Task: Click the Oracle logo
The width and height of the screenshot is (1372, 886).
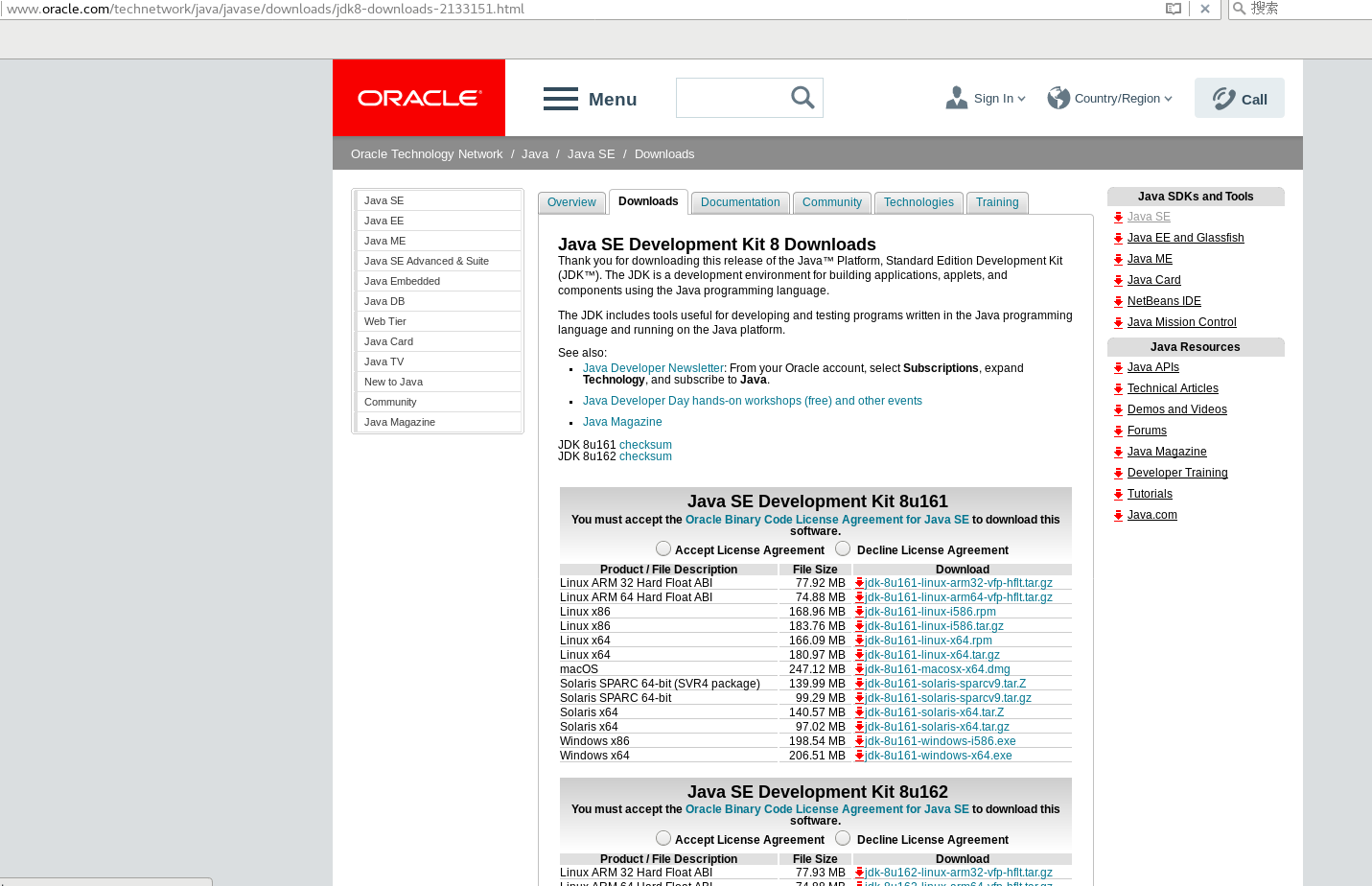Action: [x=419, y=98]
